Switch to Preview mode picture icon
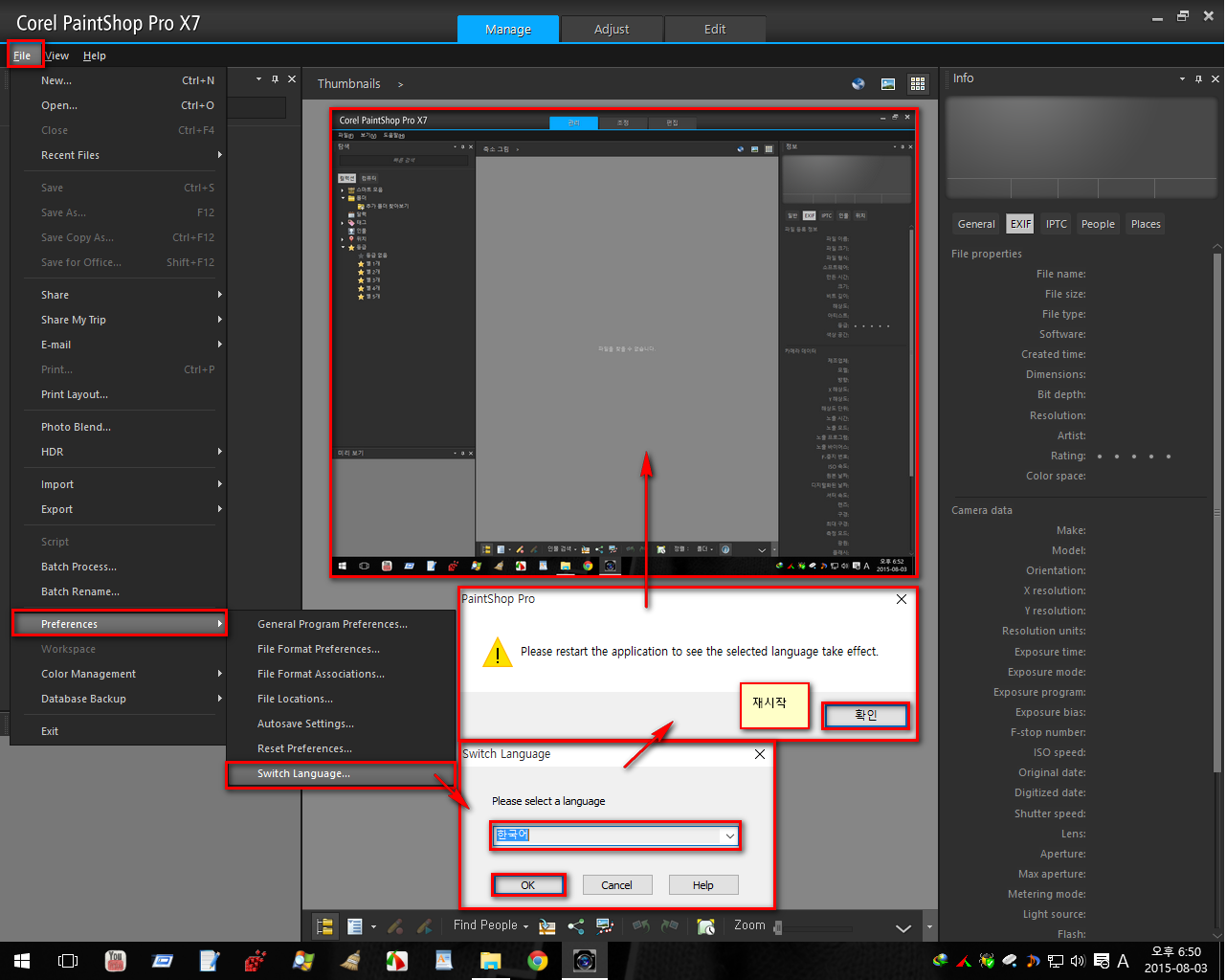 click(x=888, y=84)
